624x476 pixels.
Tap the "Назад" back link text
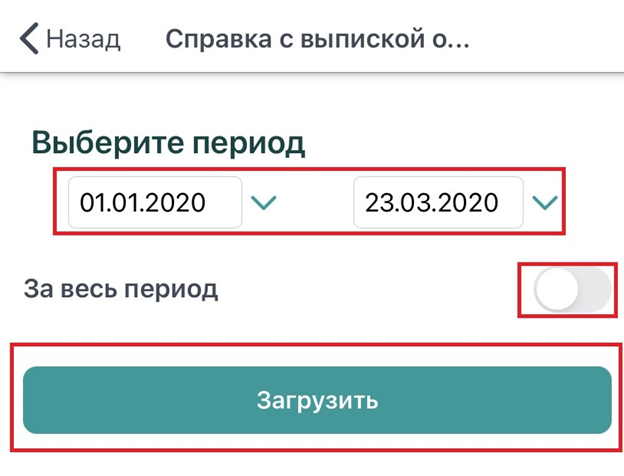click(x=84, y=39)
